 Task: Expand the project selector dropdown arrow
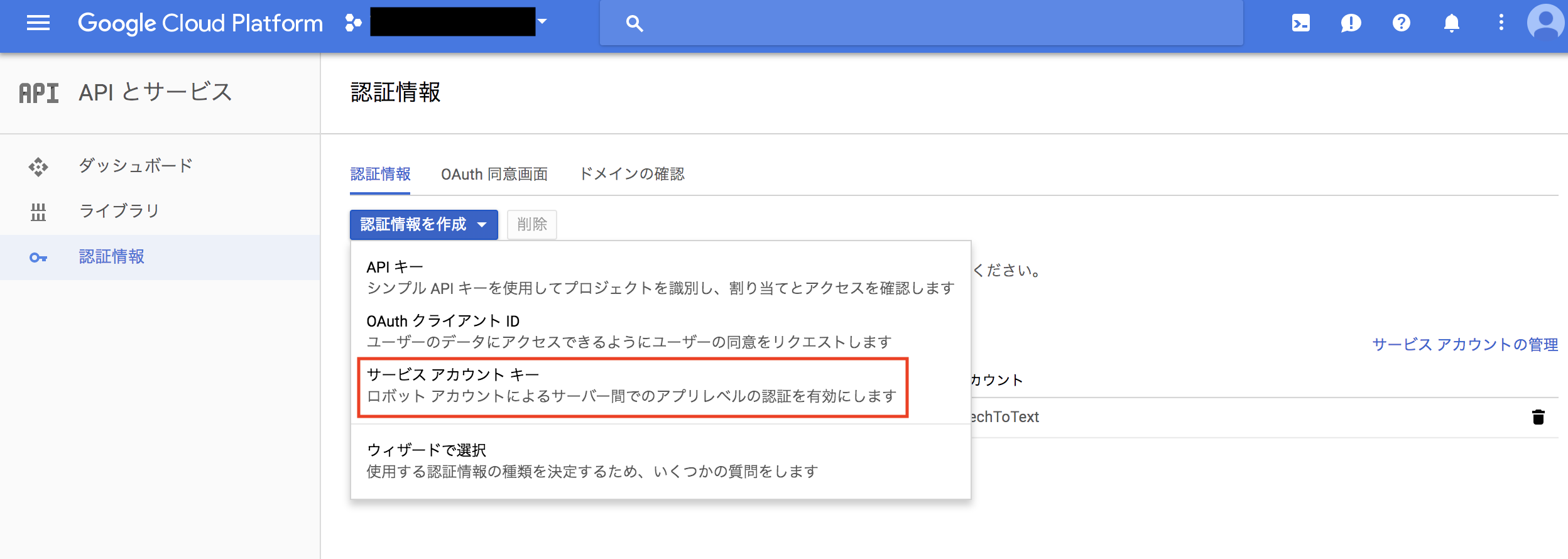click(x=542, y=22)
